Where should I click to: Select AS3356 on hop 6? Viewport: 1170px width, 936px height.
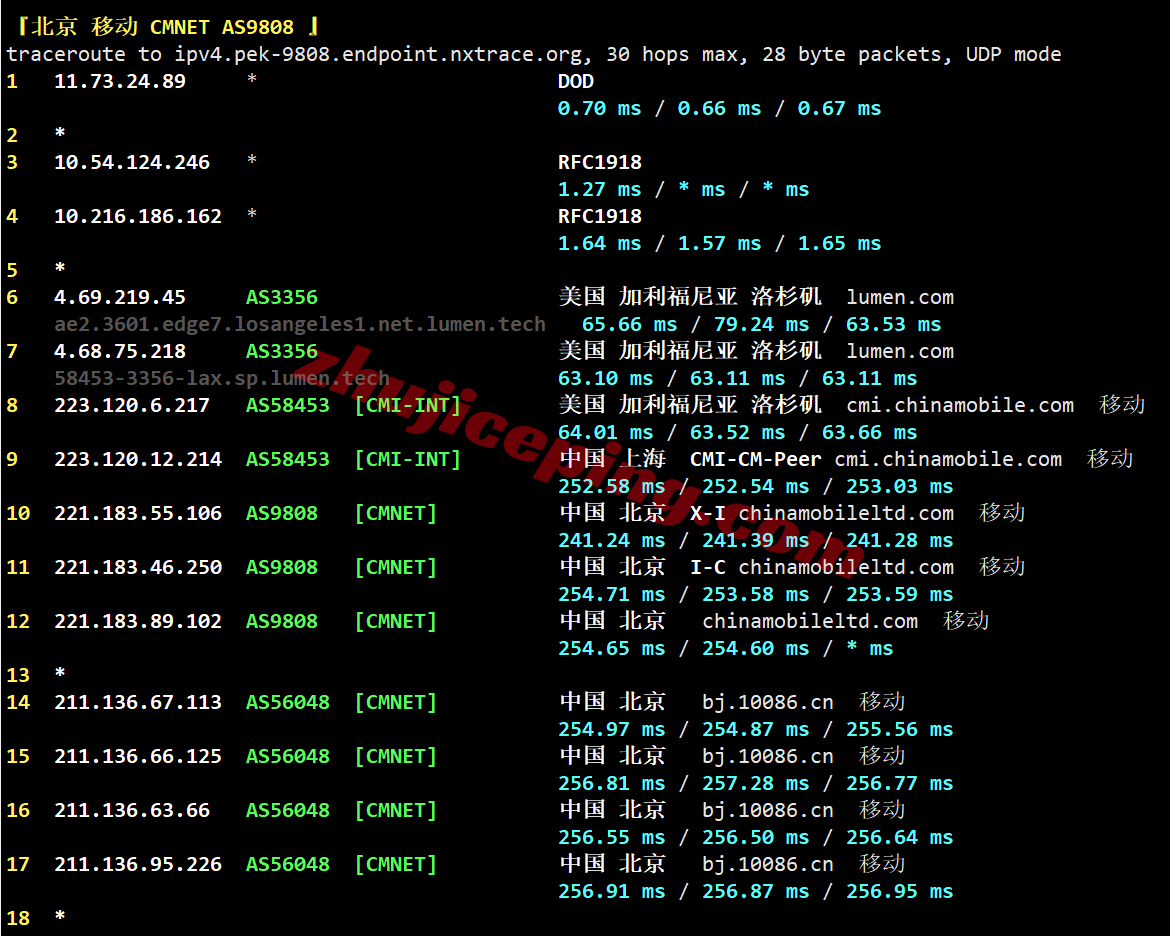[281, 297]
